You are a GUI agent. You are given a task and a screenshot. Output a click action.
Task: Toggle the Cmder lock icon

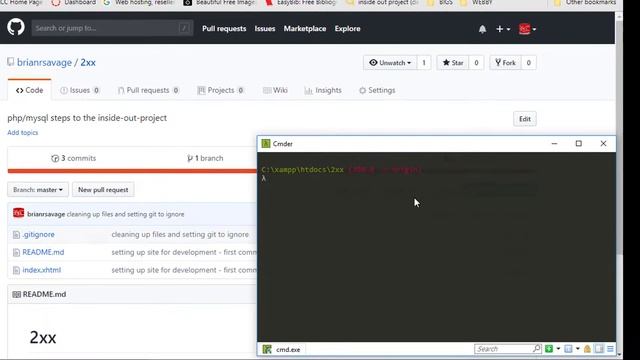[x=587, y=349]
